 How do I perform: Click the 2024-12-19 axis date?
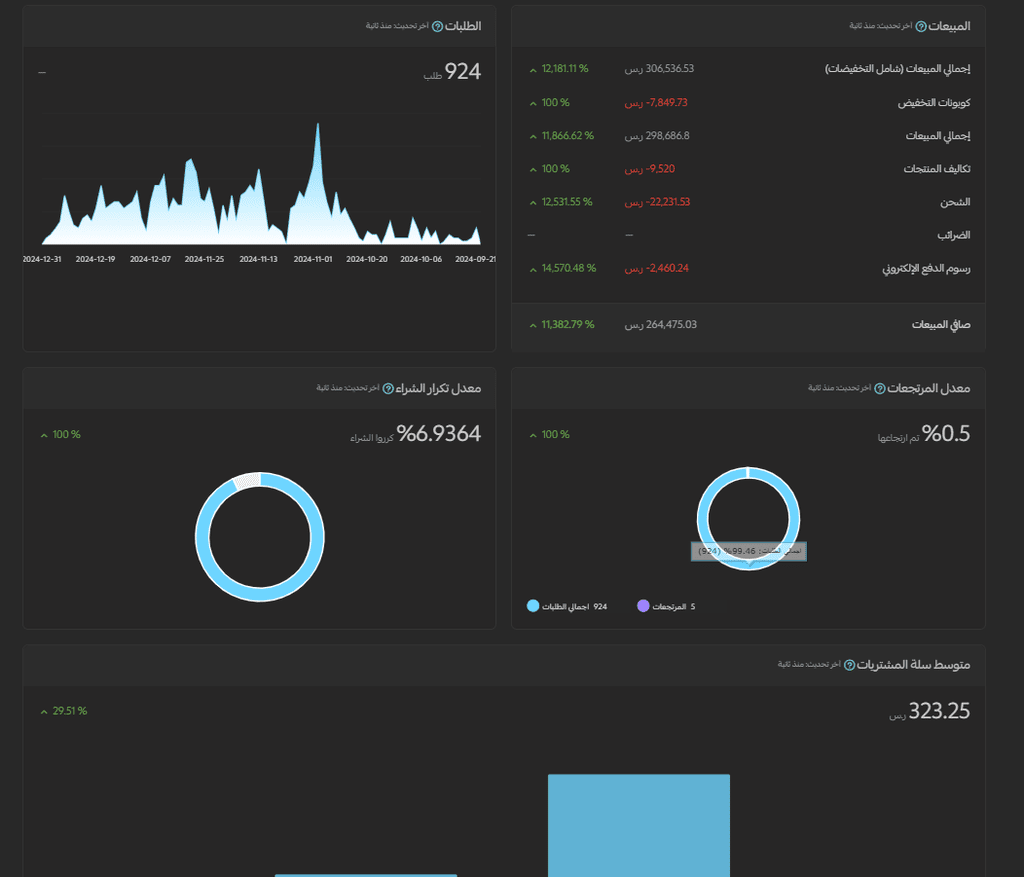pos(95,259)
